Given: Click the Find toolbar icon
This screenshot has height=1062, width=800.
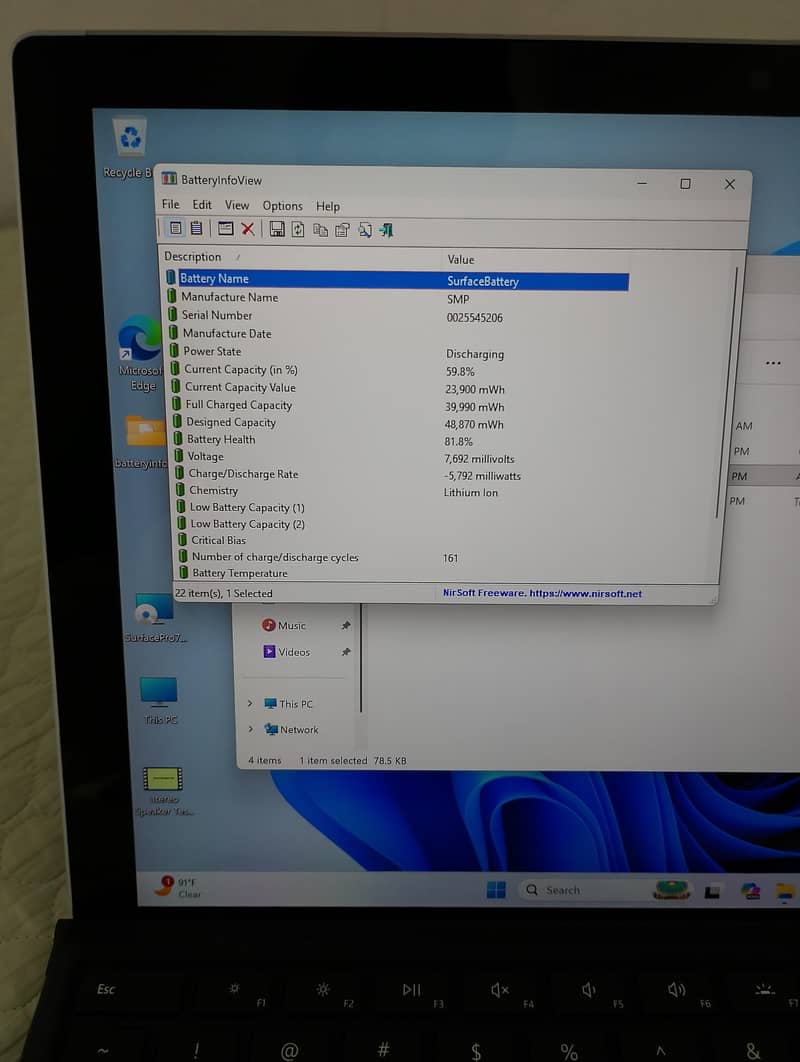Looking at the screenshot, I should (x=365, y=230).
